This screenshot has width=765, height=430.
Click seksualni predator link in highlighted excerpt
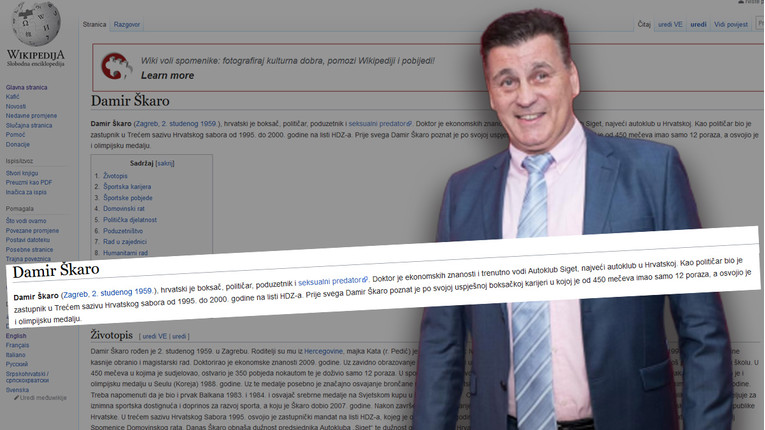[x=333, y=282]
